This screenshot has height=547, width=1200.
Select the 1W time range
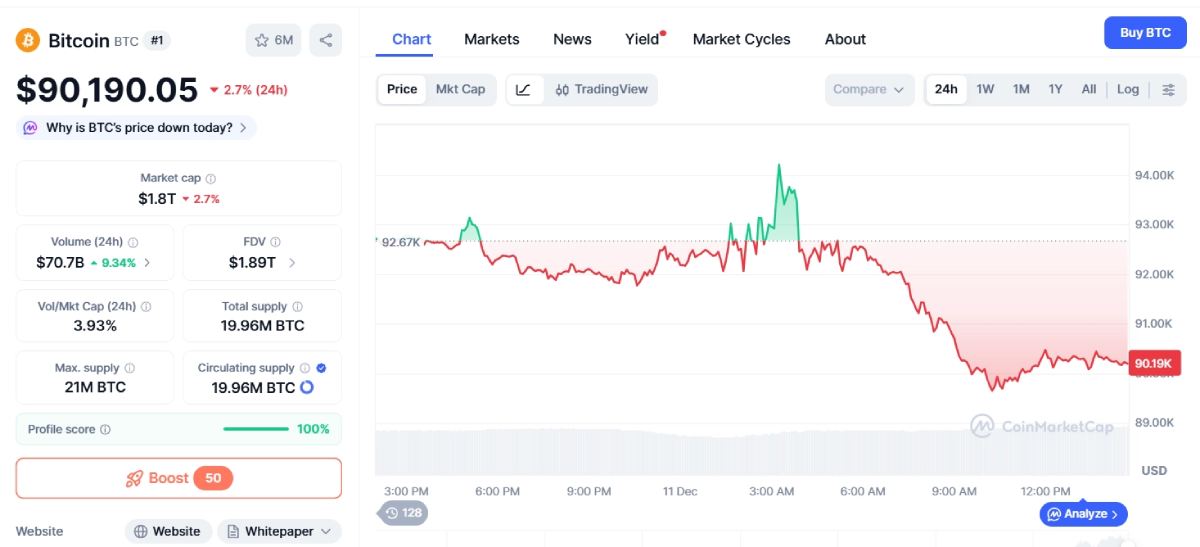[985, 89]
